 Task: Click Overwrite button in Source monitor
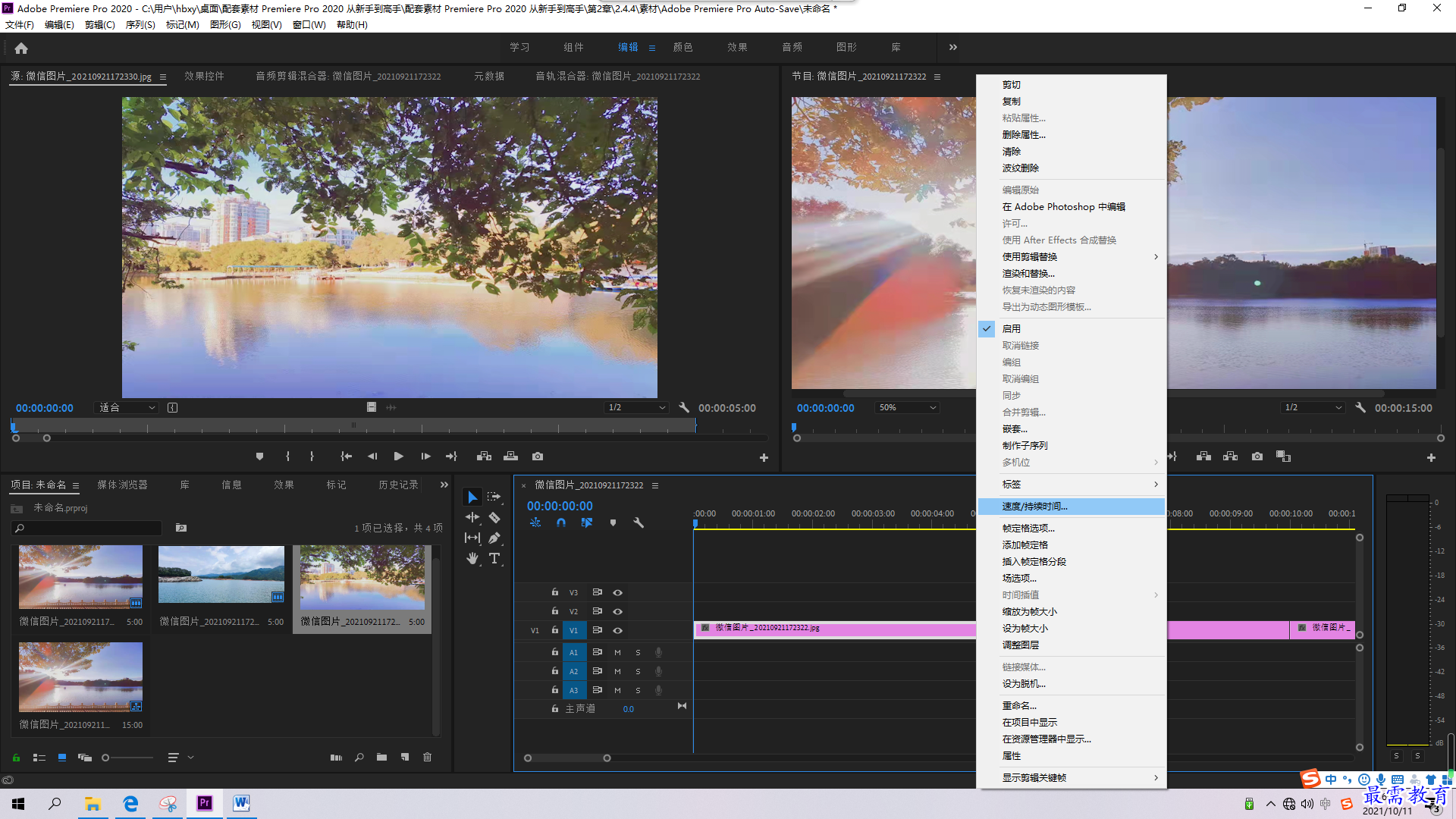coord(510,457)
